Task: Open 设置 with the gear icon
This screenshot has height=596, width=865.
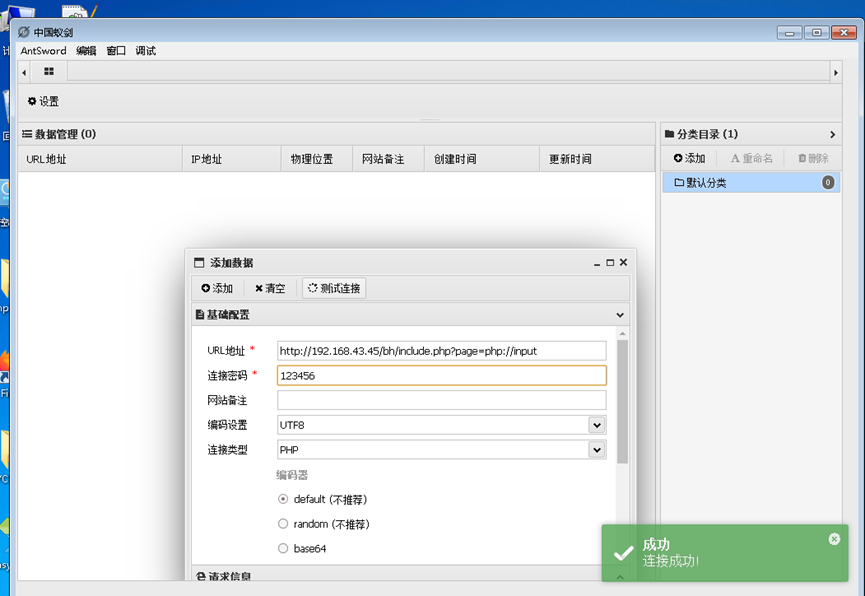Action: click(x=43, y=101)
